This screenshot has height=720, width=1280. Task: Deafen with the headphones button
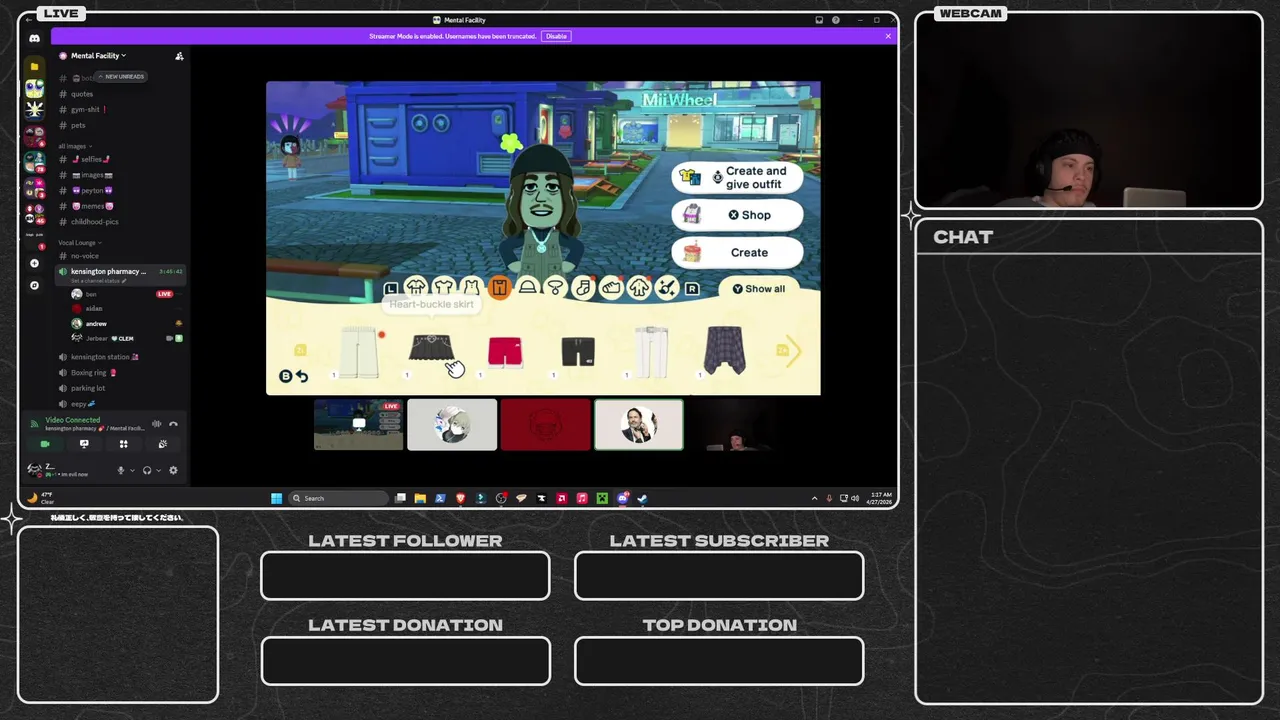coord(147,470)
